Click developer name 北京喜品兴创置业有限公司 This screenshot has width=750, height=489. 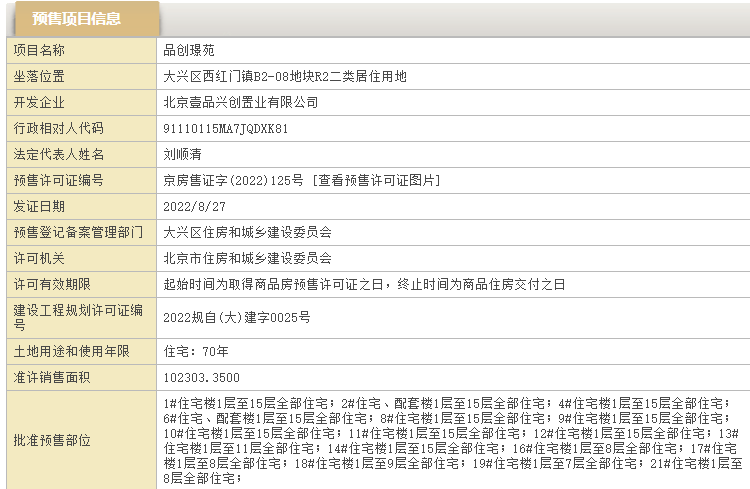click(240, 102)
